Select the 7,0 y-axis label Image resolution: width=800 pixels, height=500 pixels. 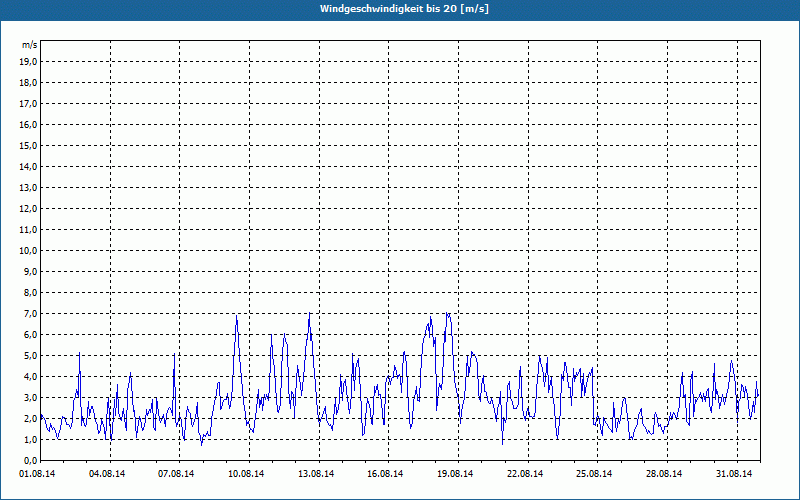[x=30, y=314]
